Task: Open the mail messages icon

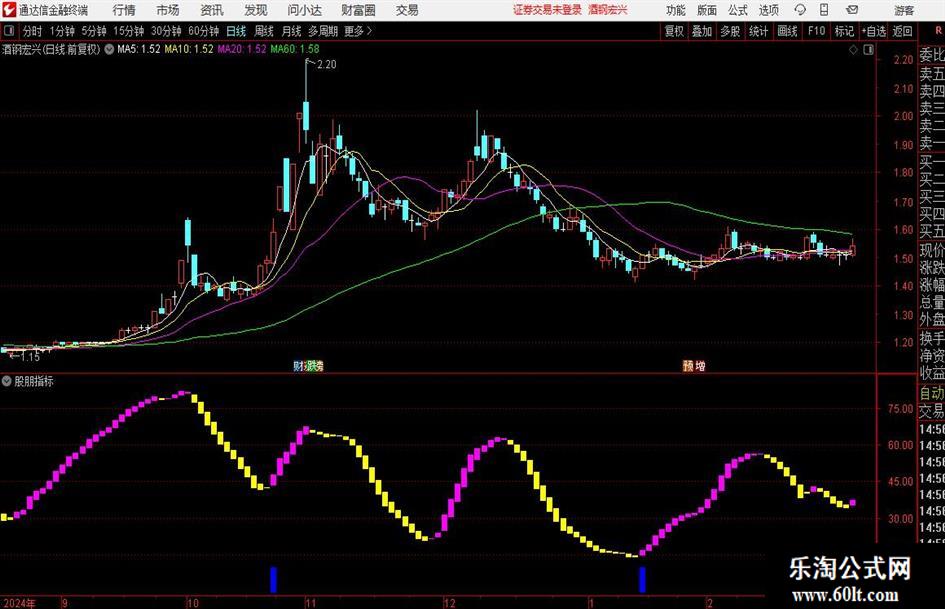Action: click(x=852, y=10)
